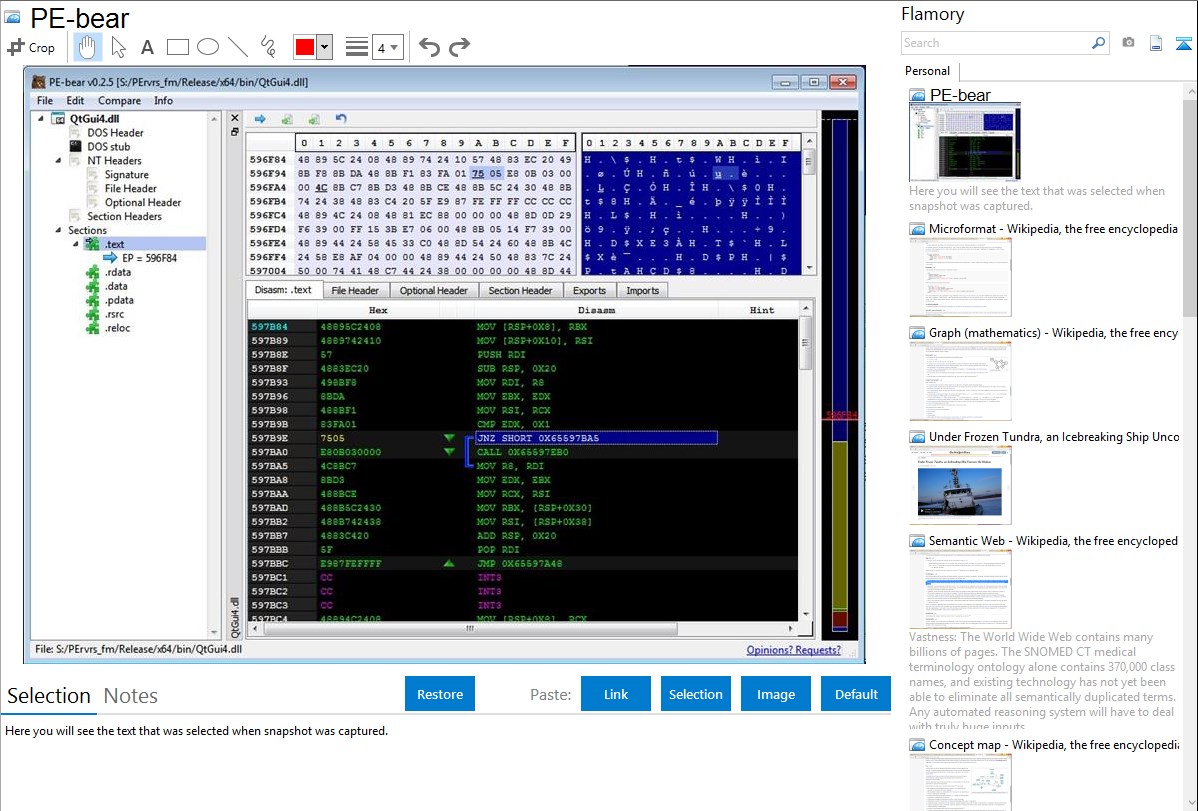The height and width of the screenshot is (811, 1198).
Task: Open the Imports tab
Action: (643, 290)
